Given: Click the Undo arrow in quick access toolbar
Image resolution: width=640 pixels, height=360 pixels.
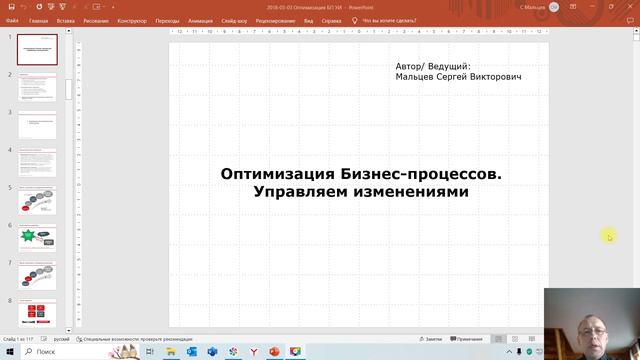Looking at the screenshot, I should coord(24,7).
